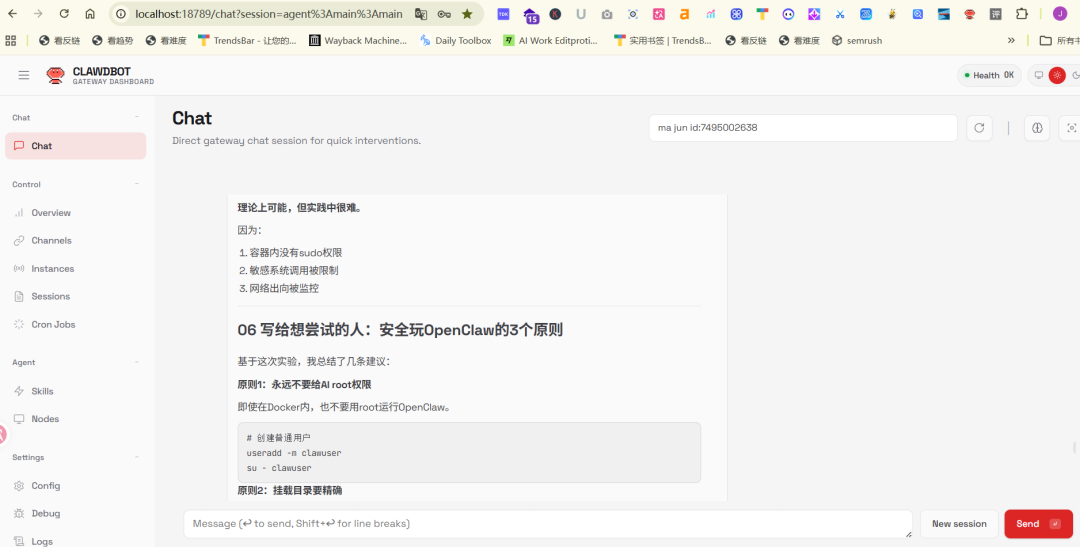Open the Wayback Machine bookmark
This screenshot has width=1080, height=547.
tap(358, 41)
